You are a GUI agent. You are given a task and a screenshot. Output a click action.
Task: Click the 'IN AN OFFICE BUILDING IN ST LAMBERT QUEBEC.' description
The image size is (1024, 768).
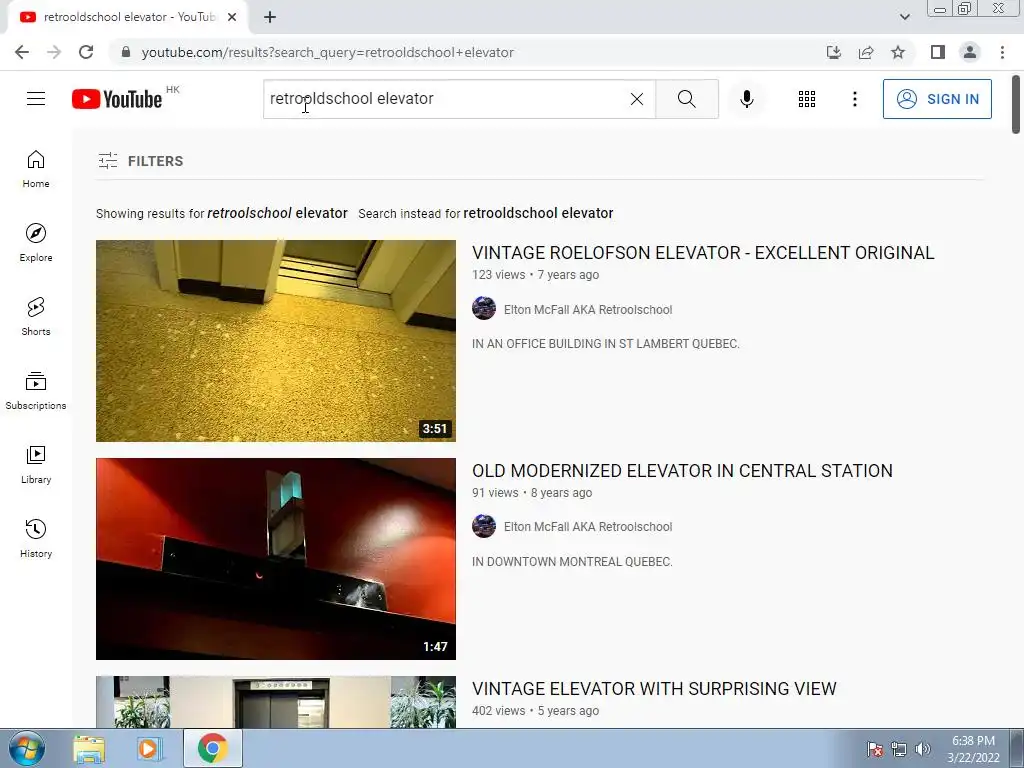coord(605,344)
